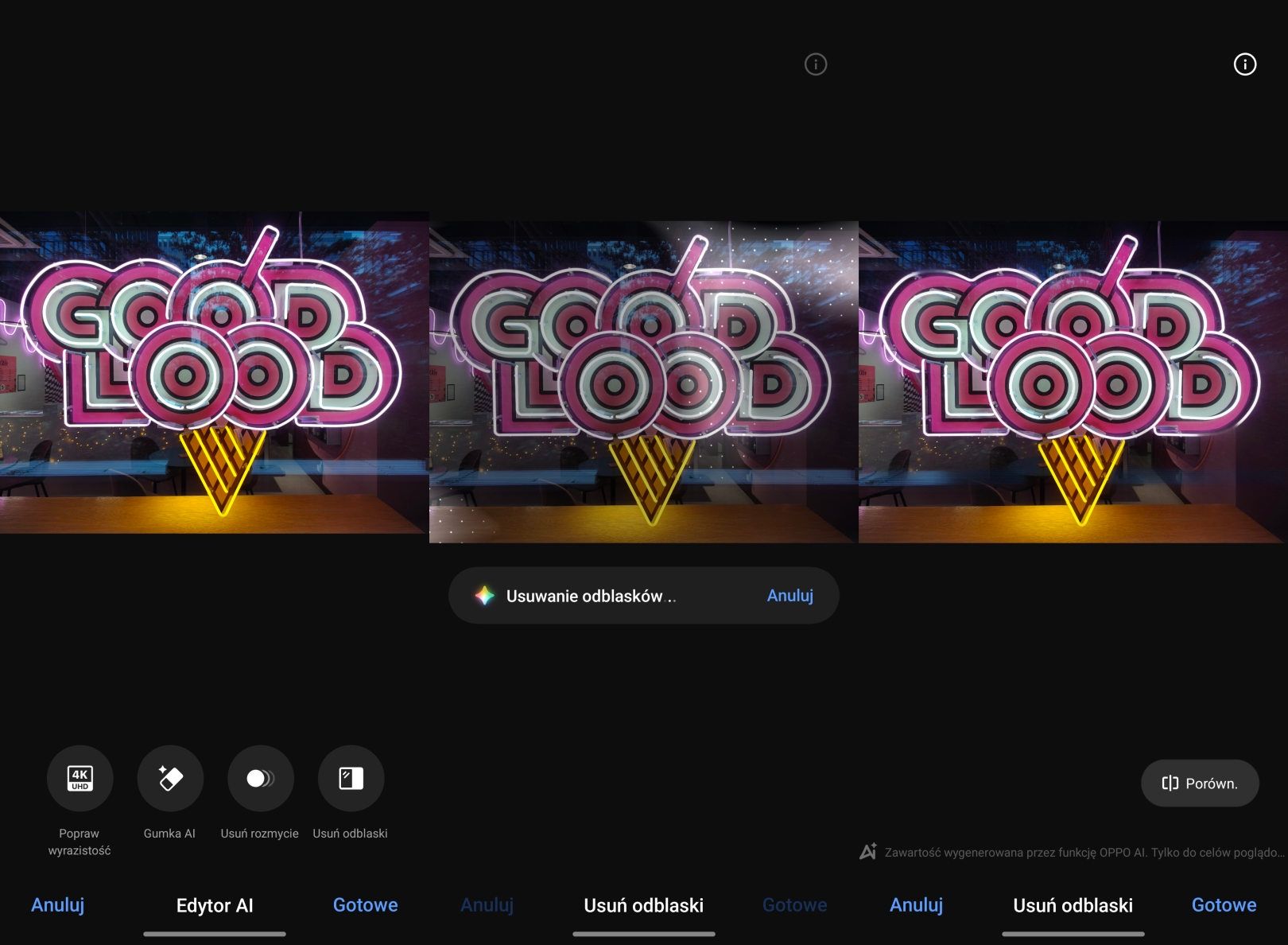Tap the Edytor AI title
This screenshot has width=1288, height=945.
tap(215, 905)
